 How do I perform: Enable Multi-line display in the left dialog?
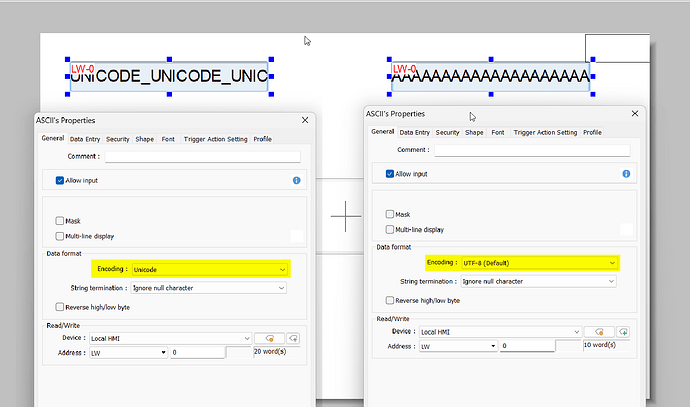(60, 236)
